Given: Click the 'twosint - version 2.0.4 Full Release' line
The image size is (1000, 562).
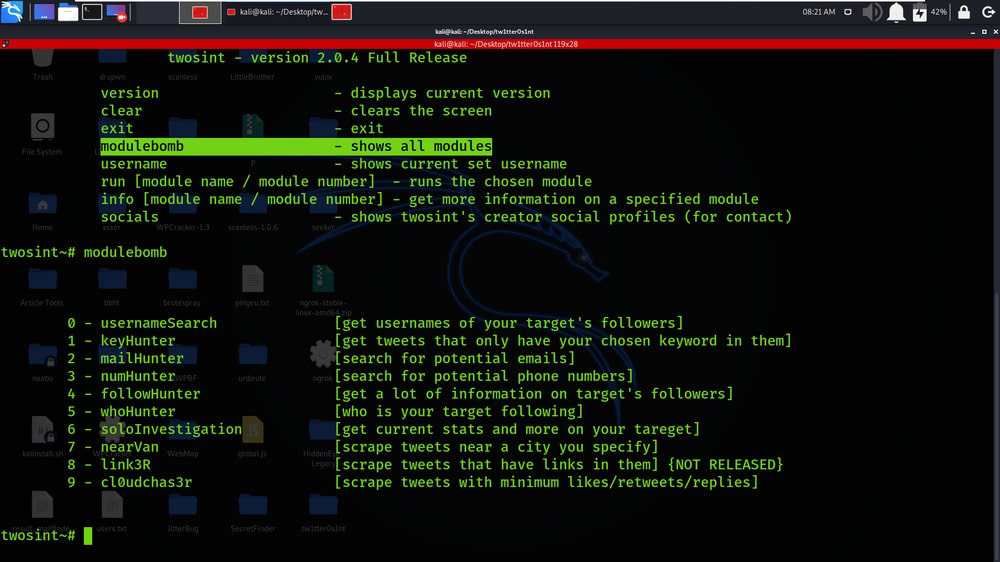Looking at the screenshot, I should click(317, 58).
